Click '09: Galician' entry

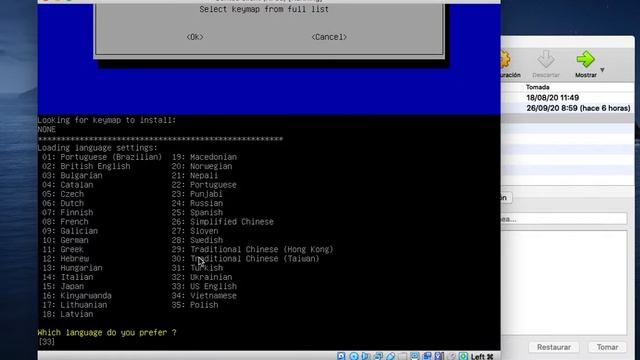69,231
